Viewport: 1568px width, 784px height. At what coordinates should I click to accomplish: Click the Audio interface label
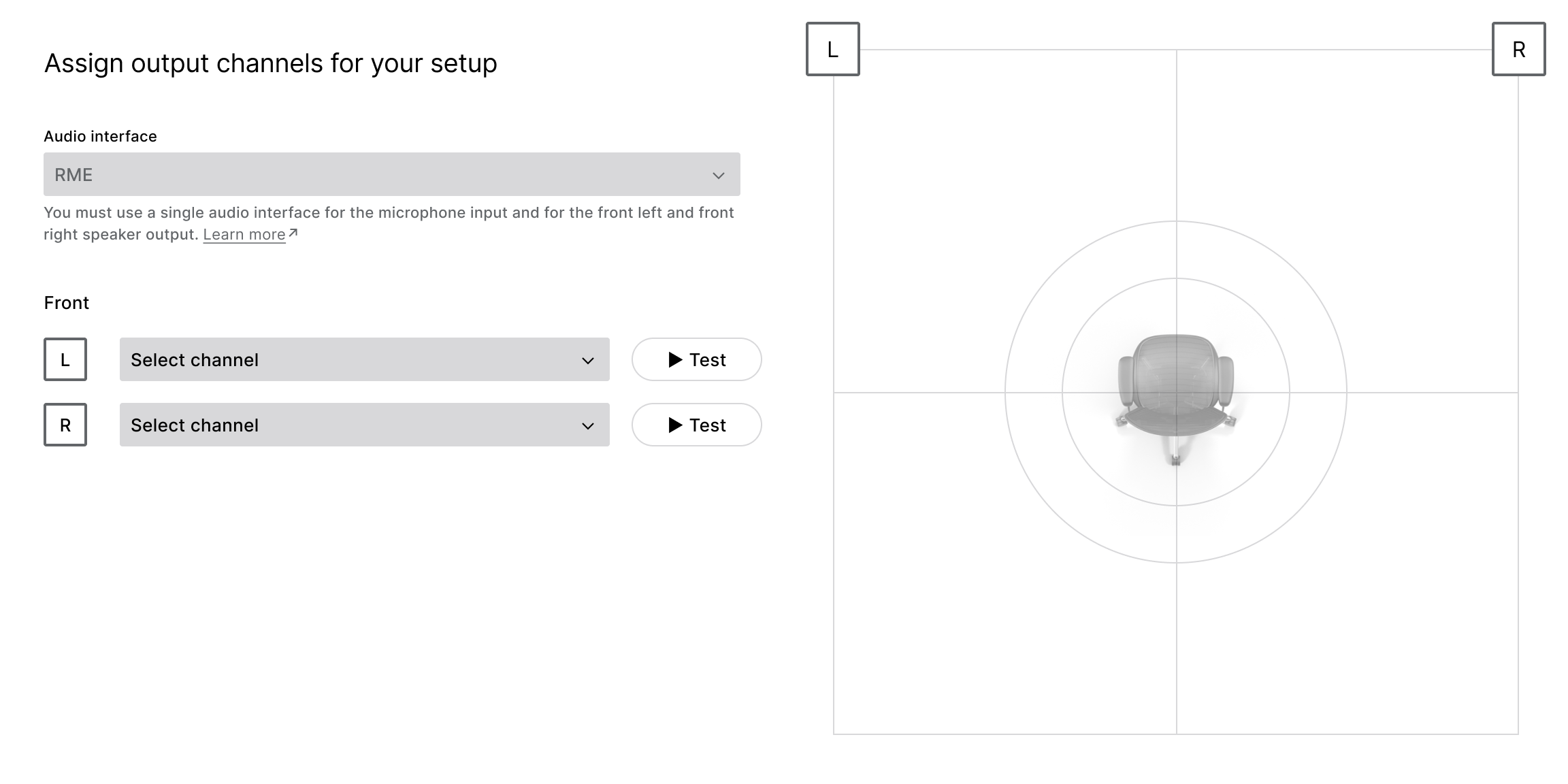(x=100, y=136)
